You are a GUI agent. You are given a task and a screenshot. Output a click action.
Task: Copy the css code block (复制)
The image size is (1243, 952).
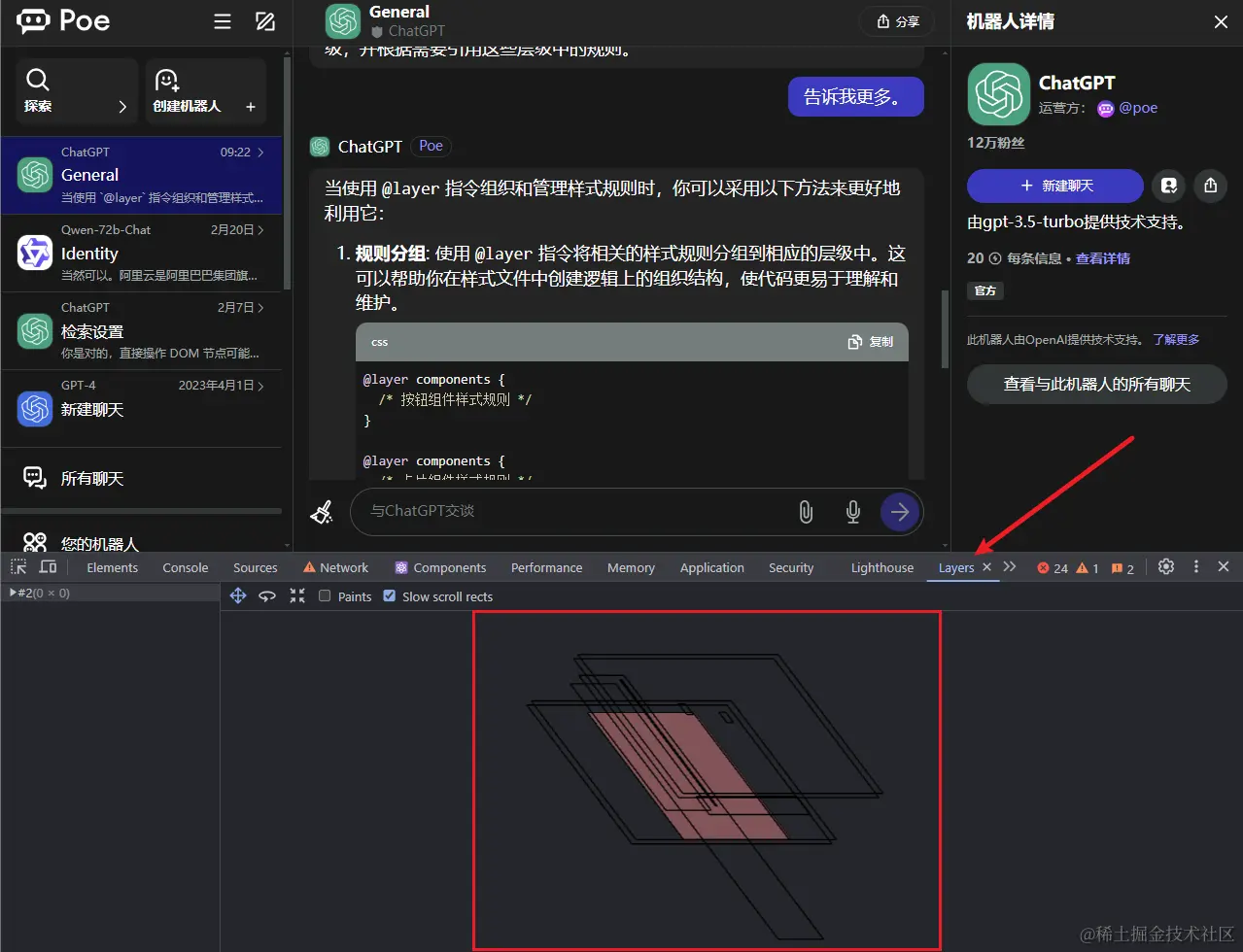(x=871, y=342)
